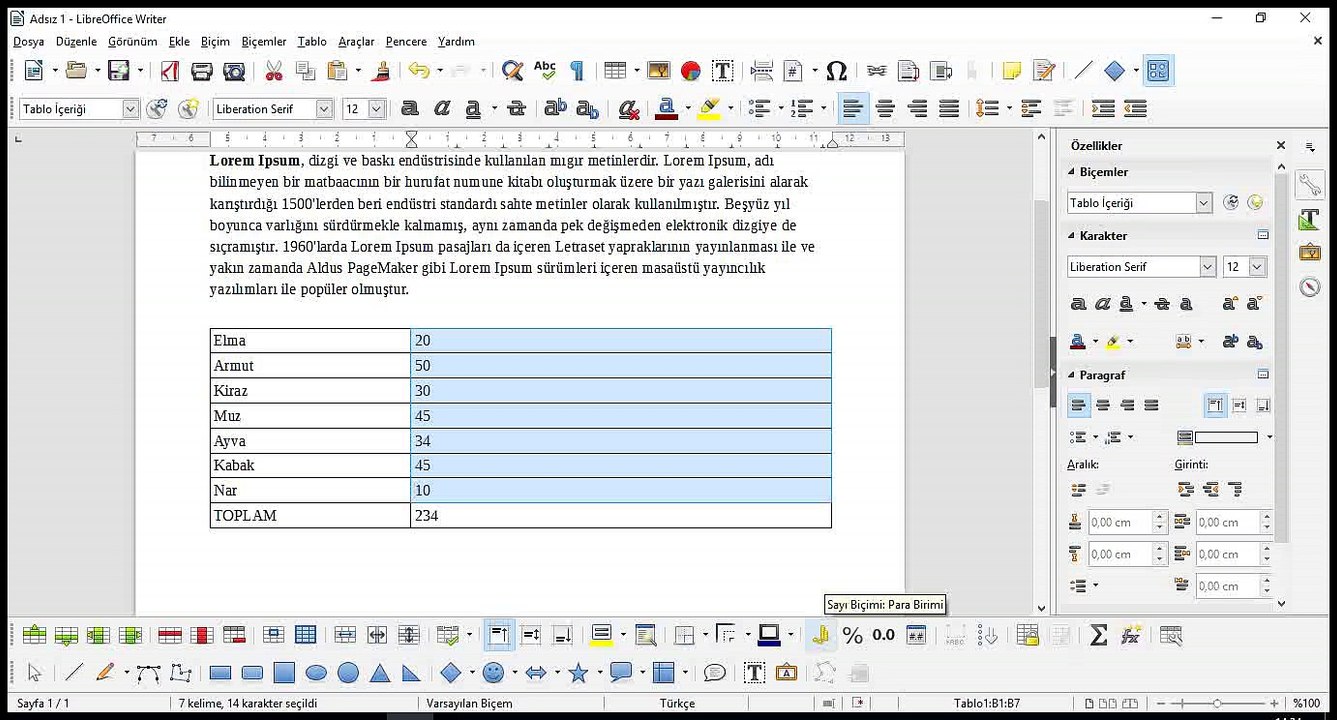Open Find & Replace tool

513,71
